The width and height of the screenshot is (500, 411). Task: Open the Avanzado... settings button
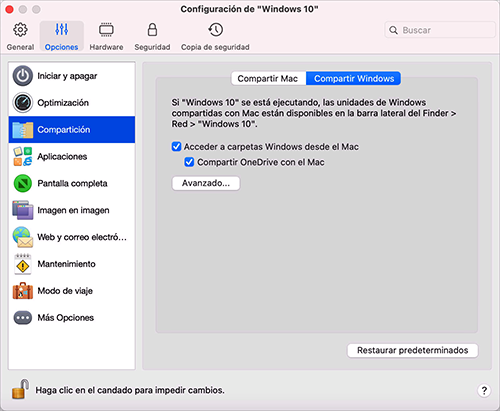206,183
